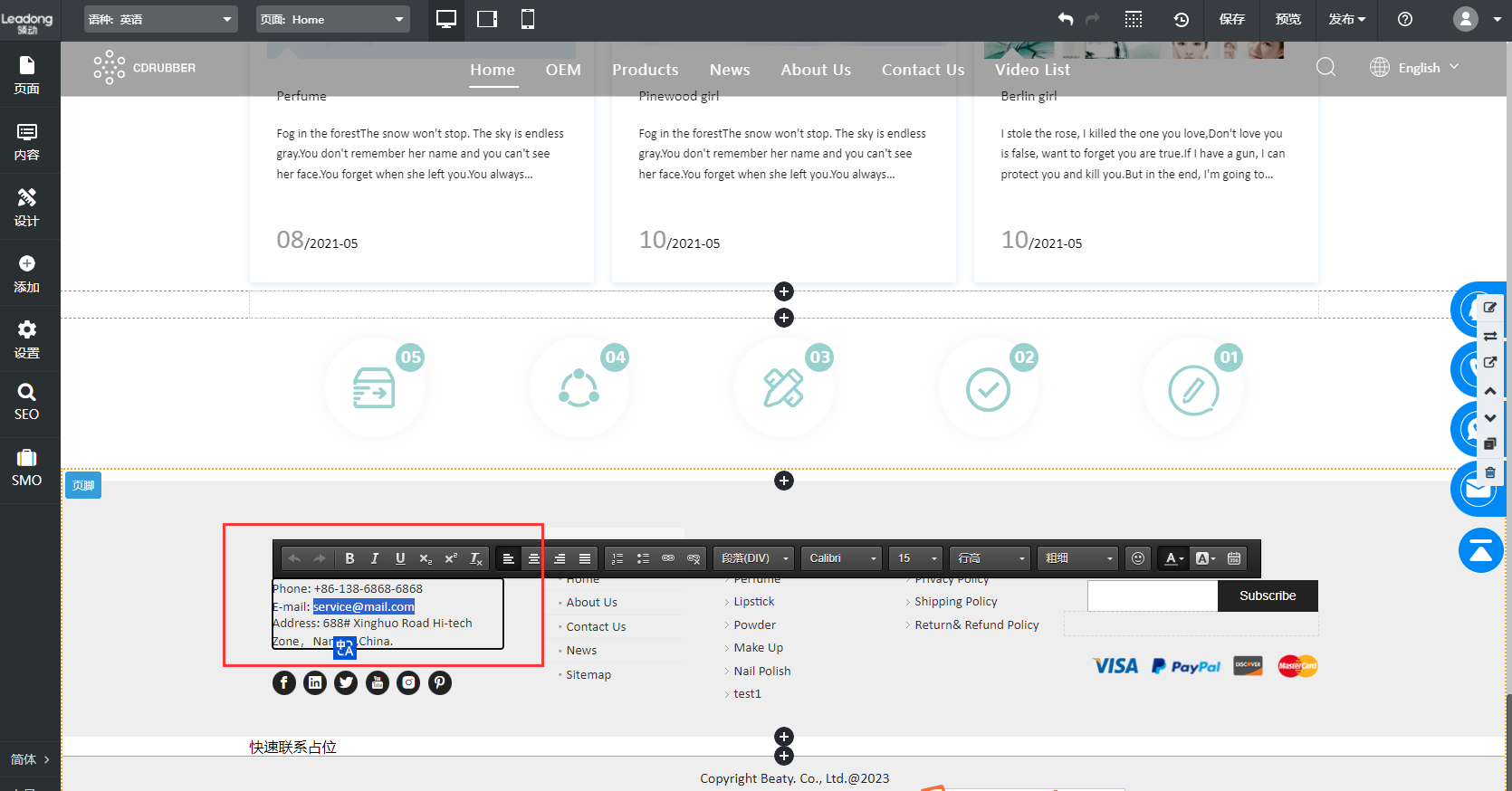Open the Calibri font family dropdown
This screenshot has height=791, width=1512.
pyautogui.click(x=842, y=558)
